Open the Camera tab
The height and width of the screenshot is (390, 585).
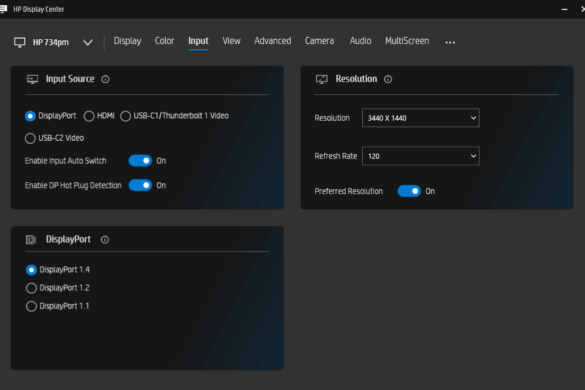click(x=319, y=41)
